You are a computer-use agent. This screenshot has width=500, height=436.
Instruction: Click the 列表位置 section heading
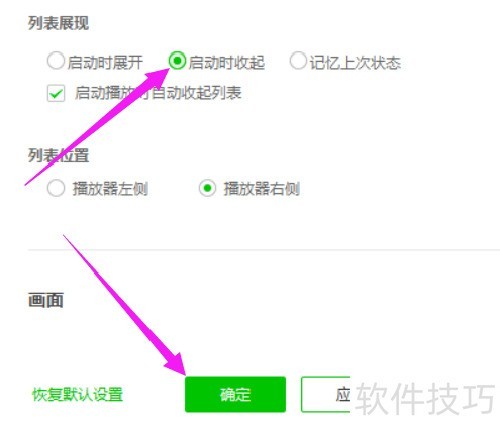coord(58,155)
